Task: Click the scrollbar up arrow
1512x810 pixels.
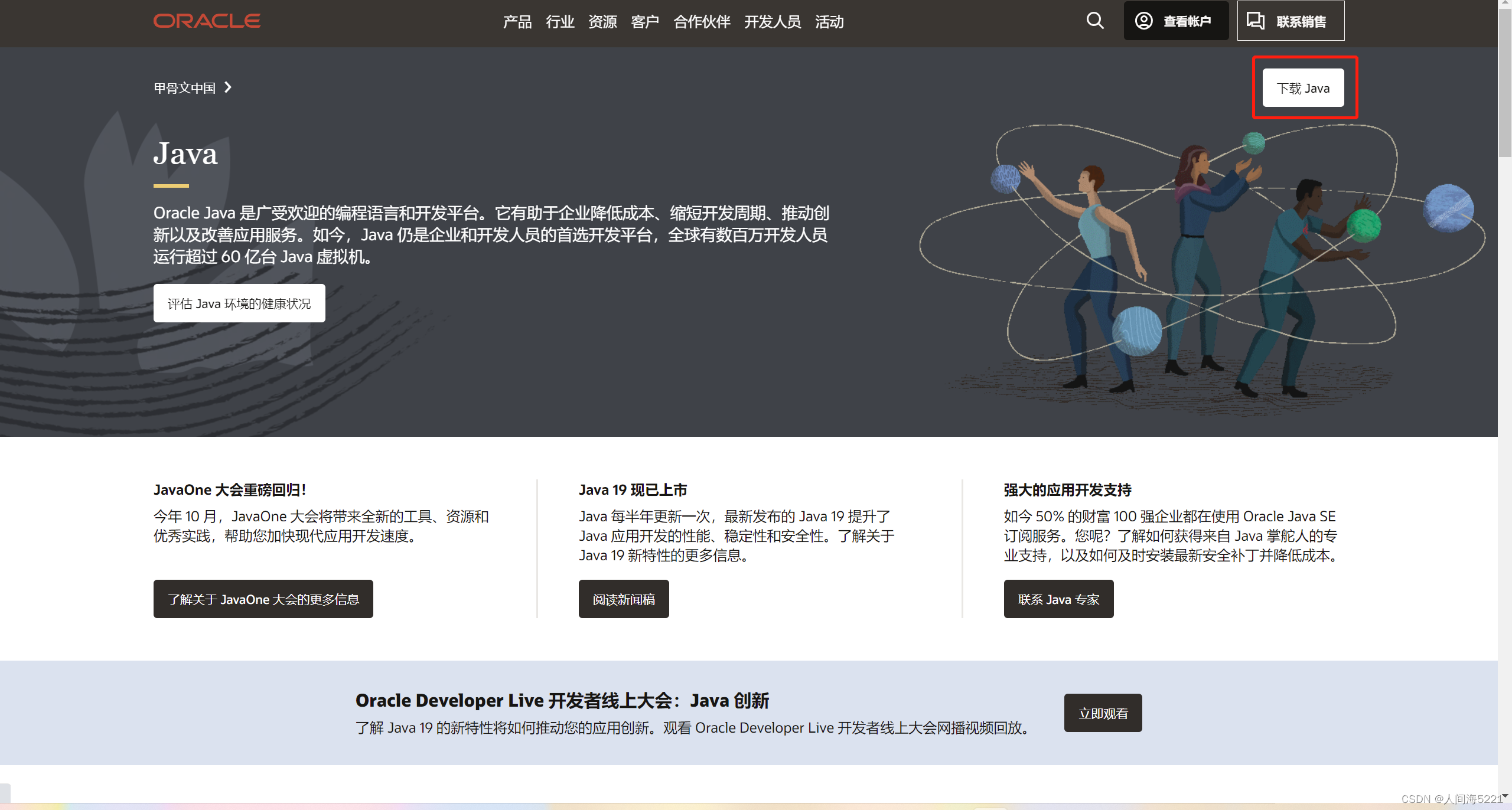Action: [1505, 4]
